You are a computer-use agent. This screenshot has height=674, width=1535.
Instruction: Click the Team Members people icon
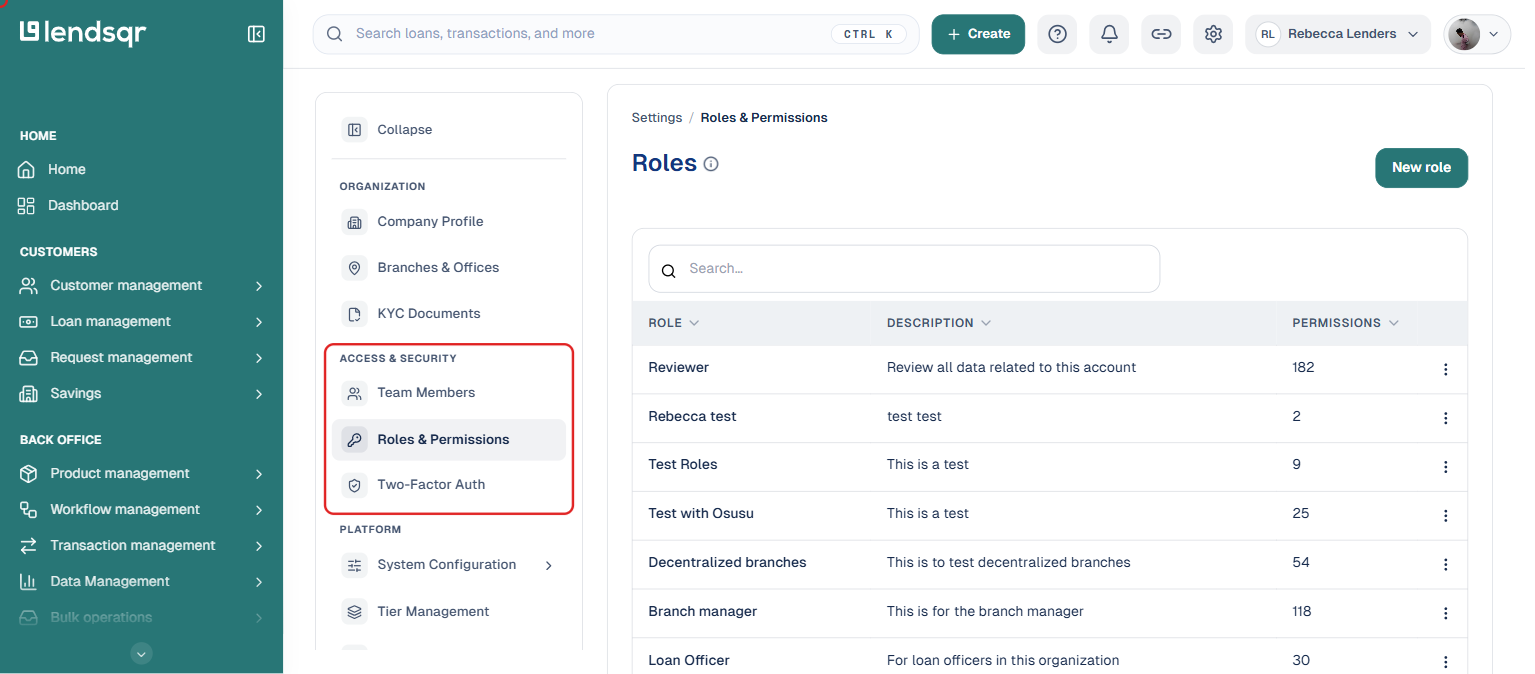point(354,393)
